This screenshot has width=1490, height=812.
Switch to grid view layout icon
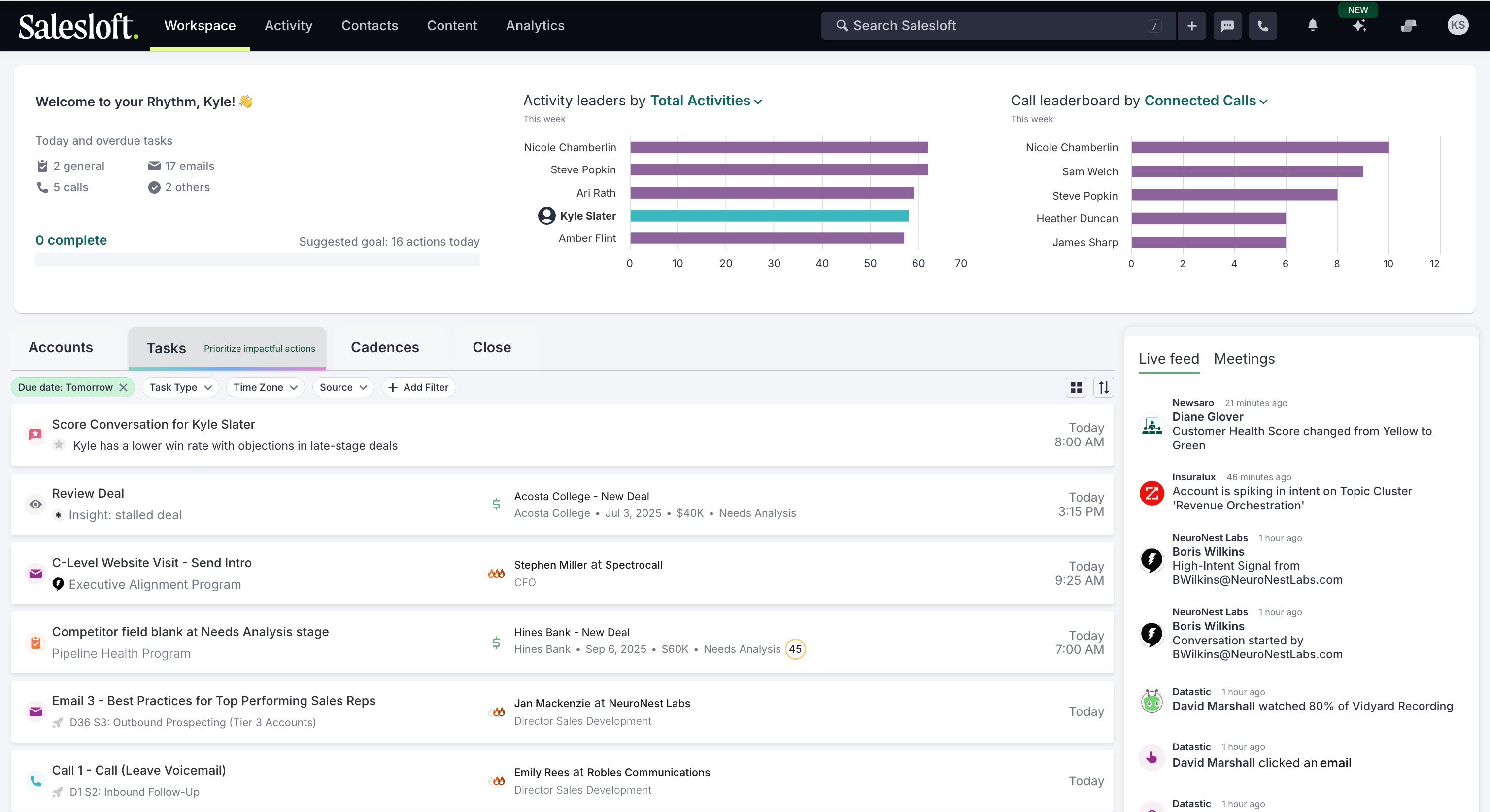coord(1076,387)
